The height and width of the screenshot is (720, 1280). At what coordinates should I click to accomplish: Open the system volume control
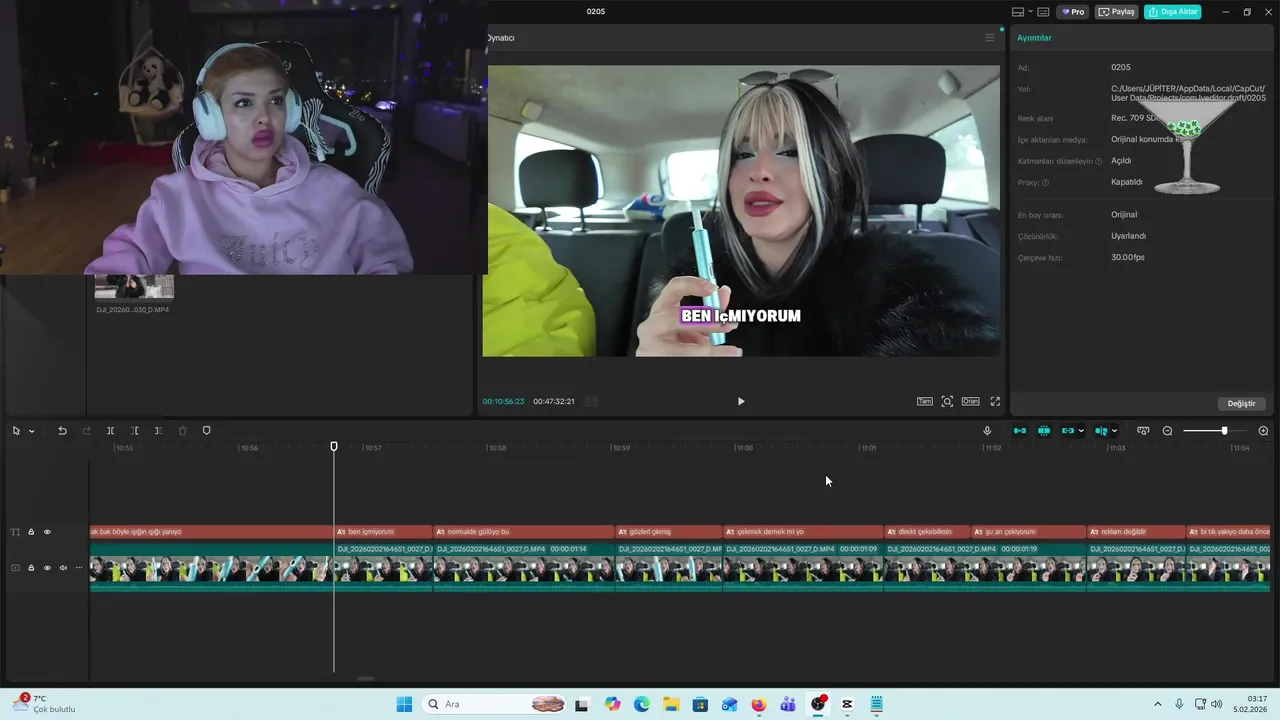click(1216, 704)
